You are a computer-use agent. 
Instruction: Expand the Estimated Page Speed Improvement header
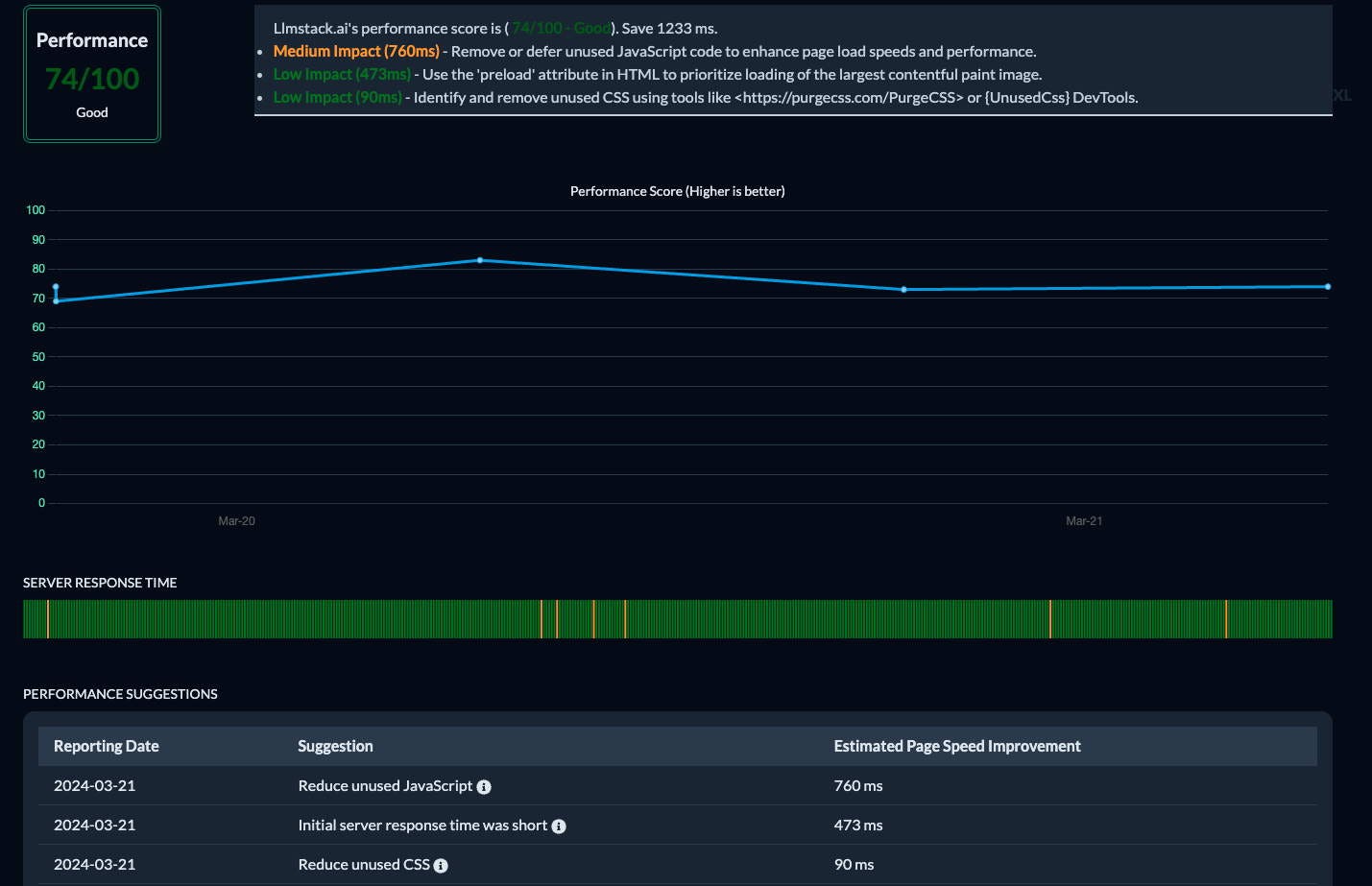(x=957, y=746)
